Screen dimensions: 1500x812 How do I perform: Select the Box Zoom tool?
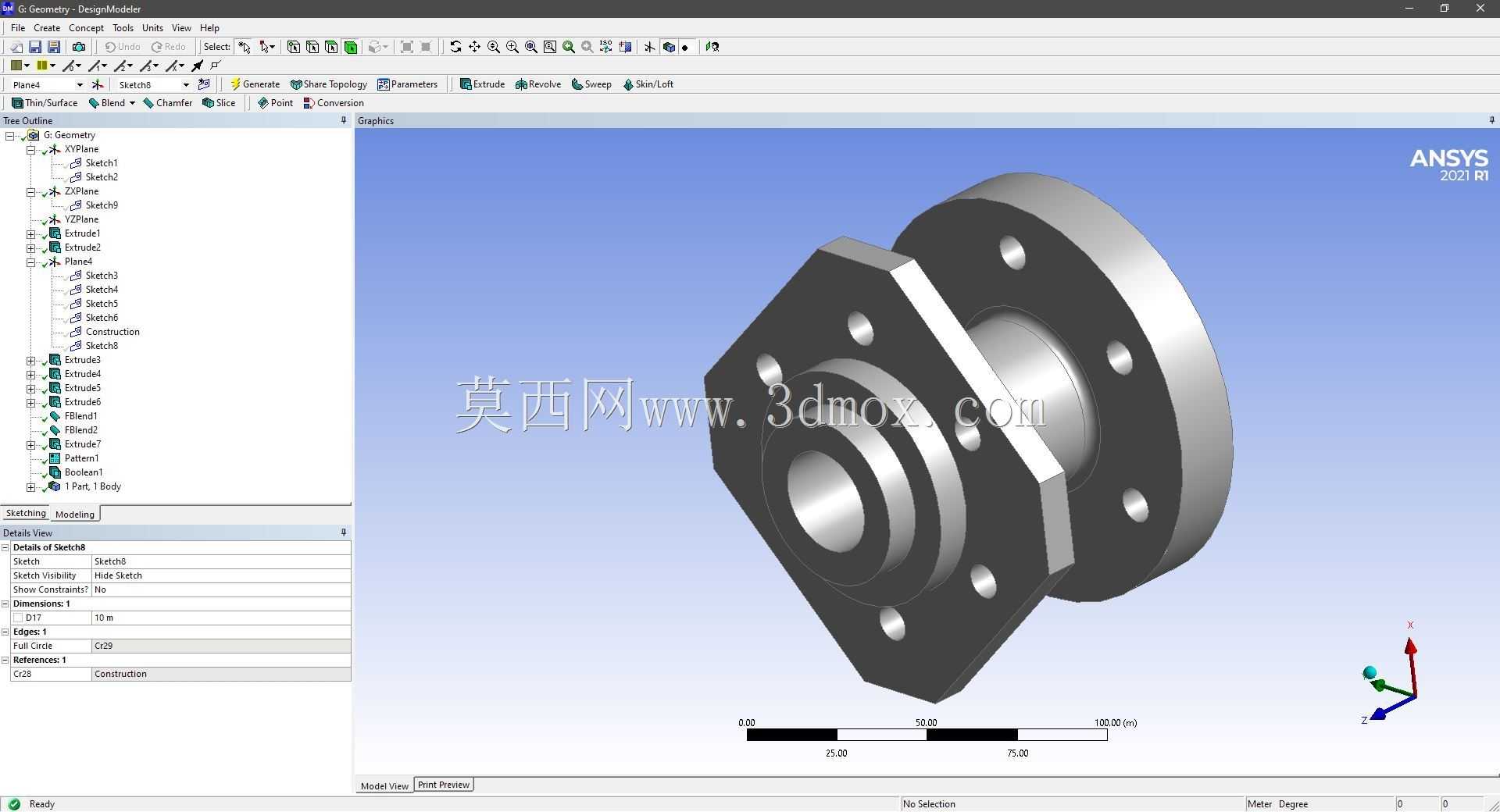click(512, 47)
